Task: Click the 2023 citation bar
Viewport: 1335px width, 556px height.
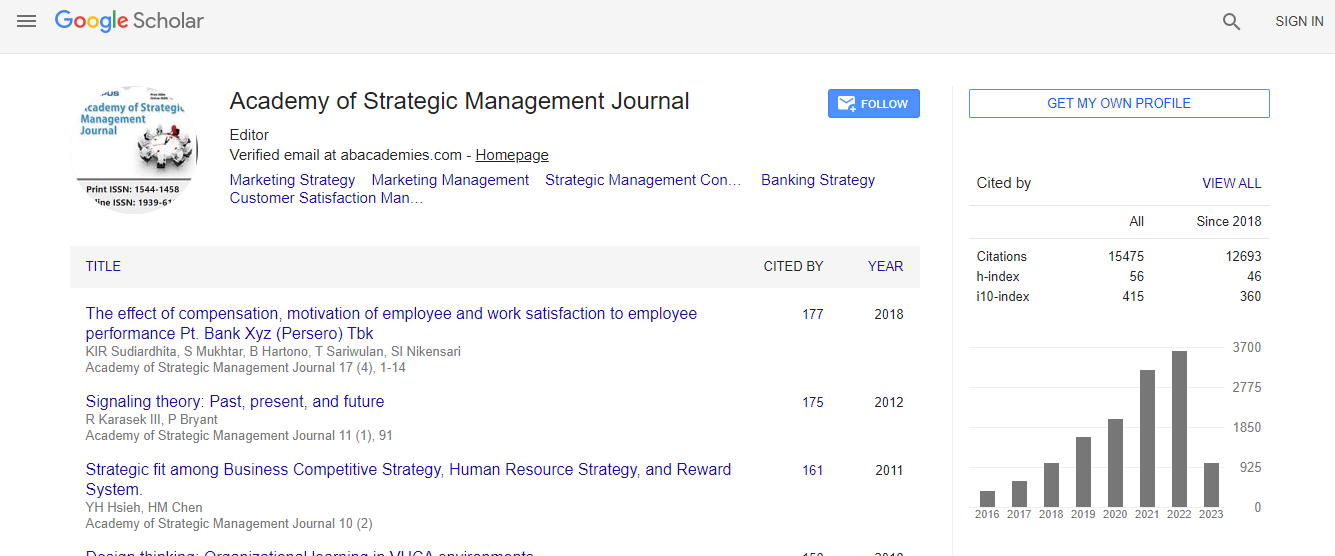Action: [1211, 485]
